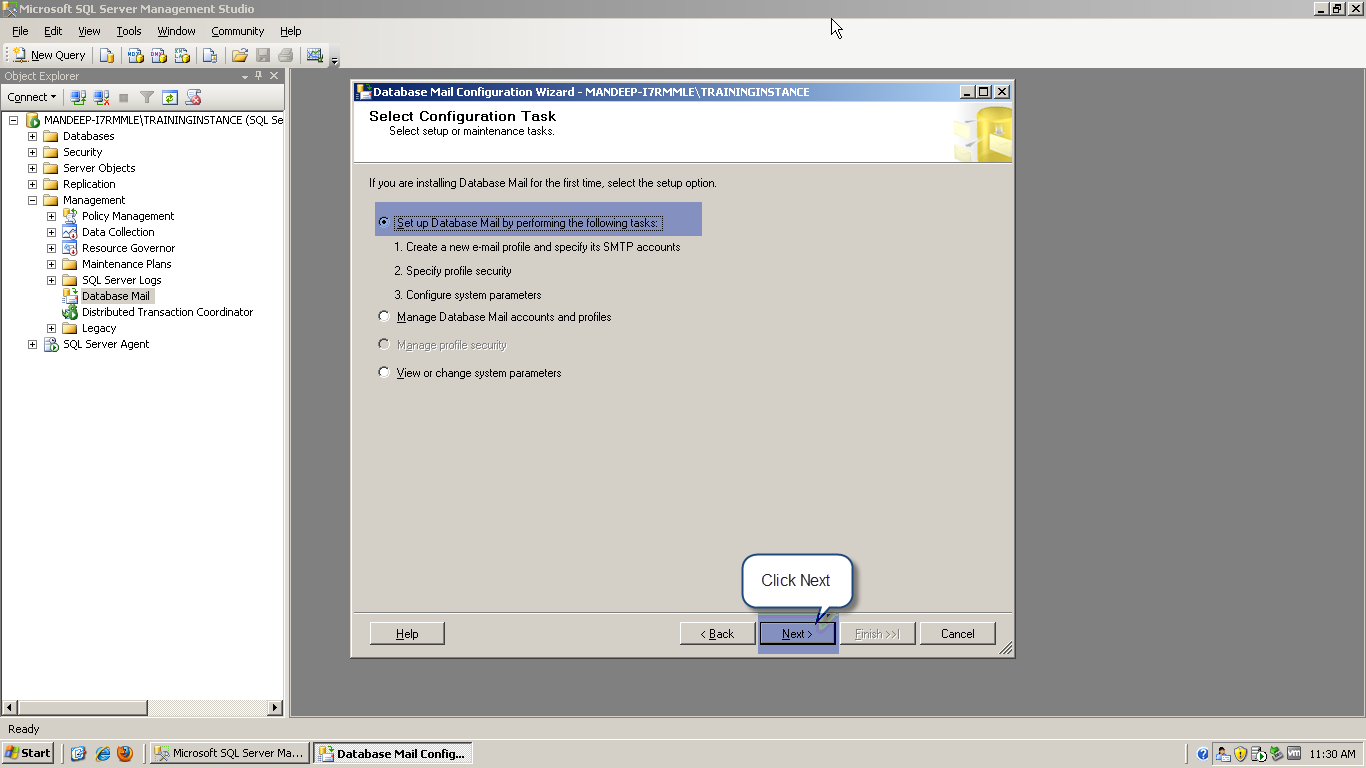Screen dimensions: 1366x768
Task: Open the Help menu in menu bar
Action: 290,31
